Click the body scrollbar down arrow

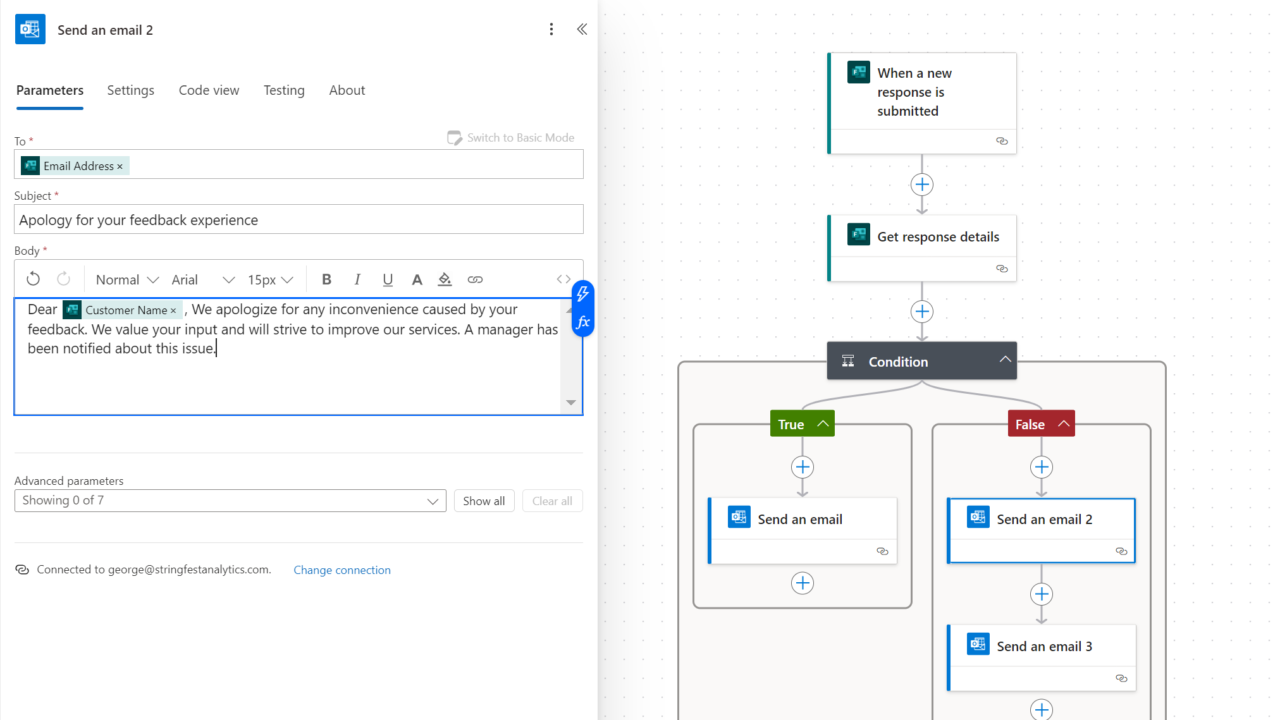tap(571, 403)
